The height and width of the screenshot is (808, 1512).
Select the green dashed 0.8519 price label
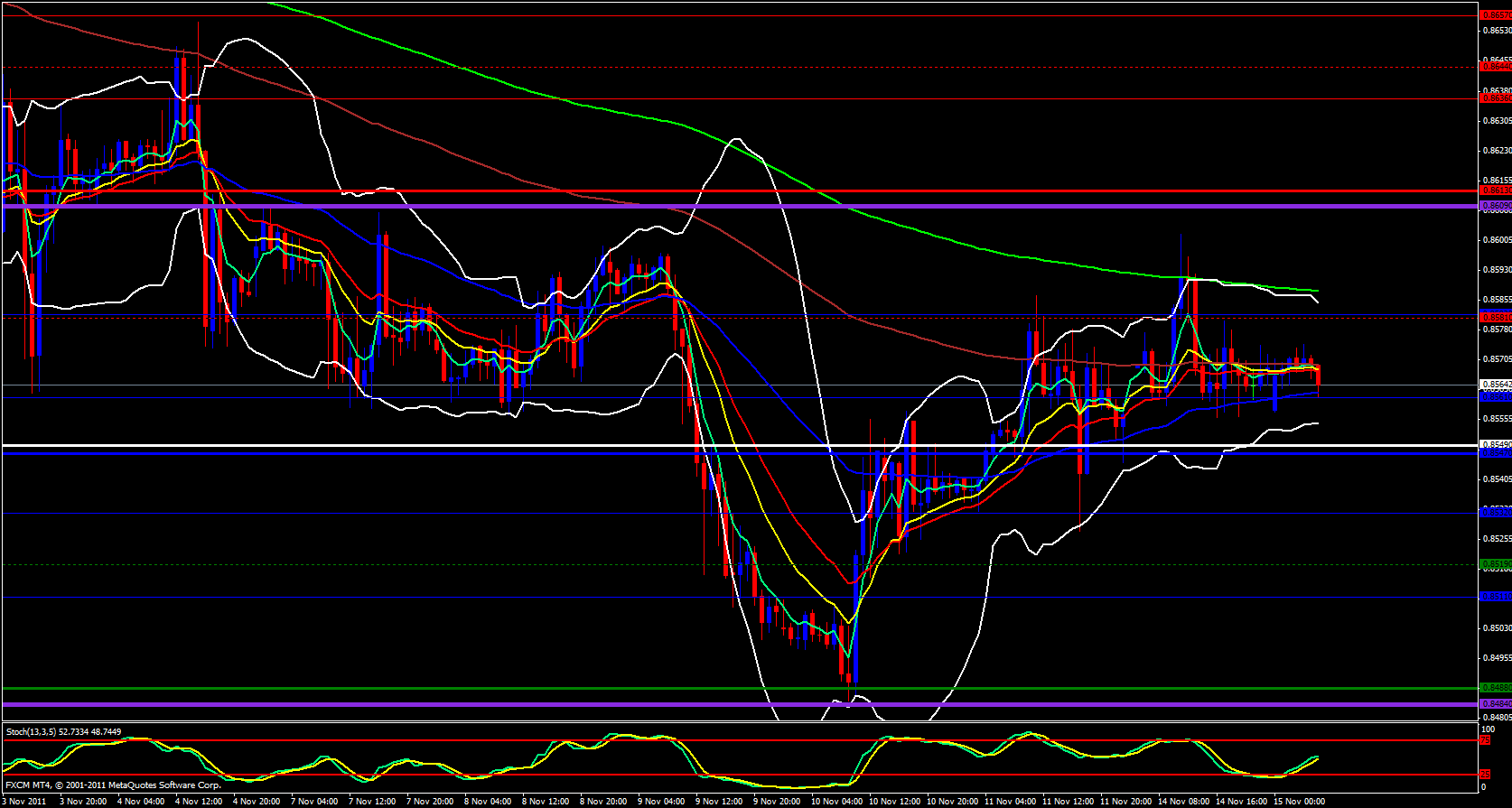pyautogui.click(x=1495, y=564)
